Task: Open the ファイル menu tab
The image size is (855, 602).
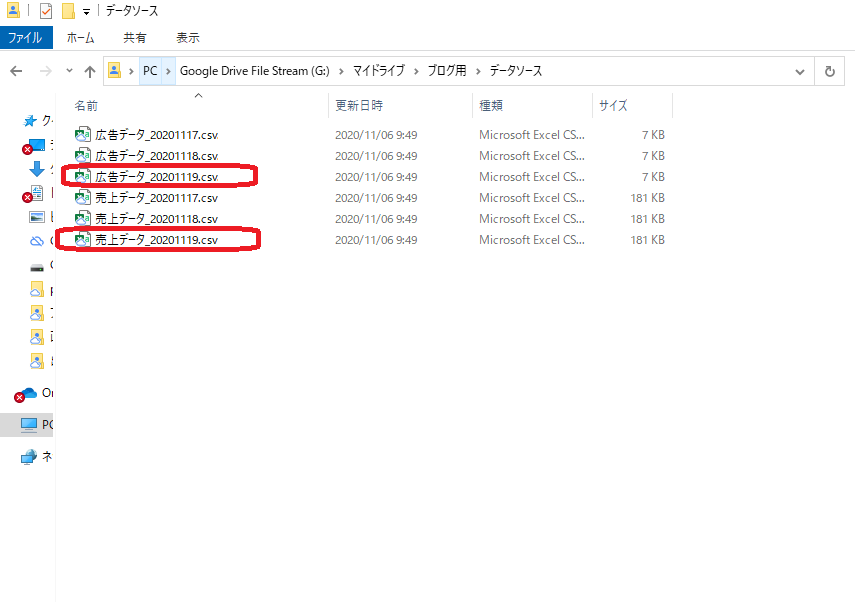Action: 25,38
